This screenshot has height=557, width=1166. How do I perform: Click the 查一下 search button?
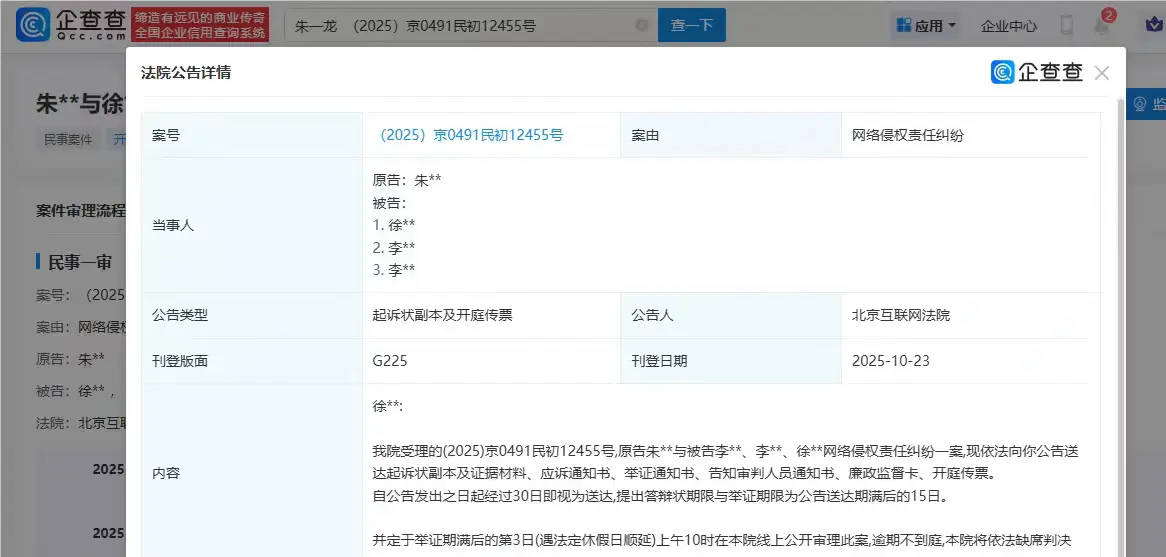(x=691, y=26)
